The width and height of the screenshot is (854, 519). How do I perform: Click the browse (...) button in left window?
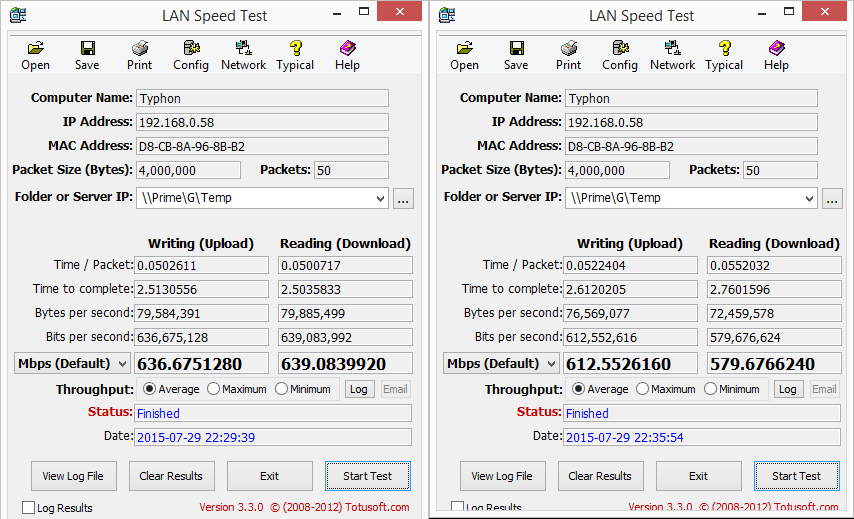(403, 199)
